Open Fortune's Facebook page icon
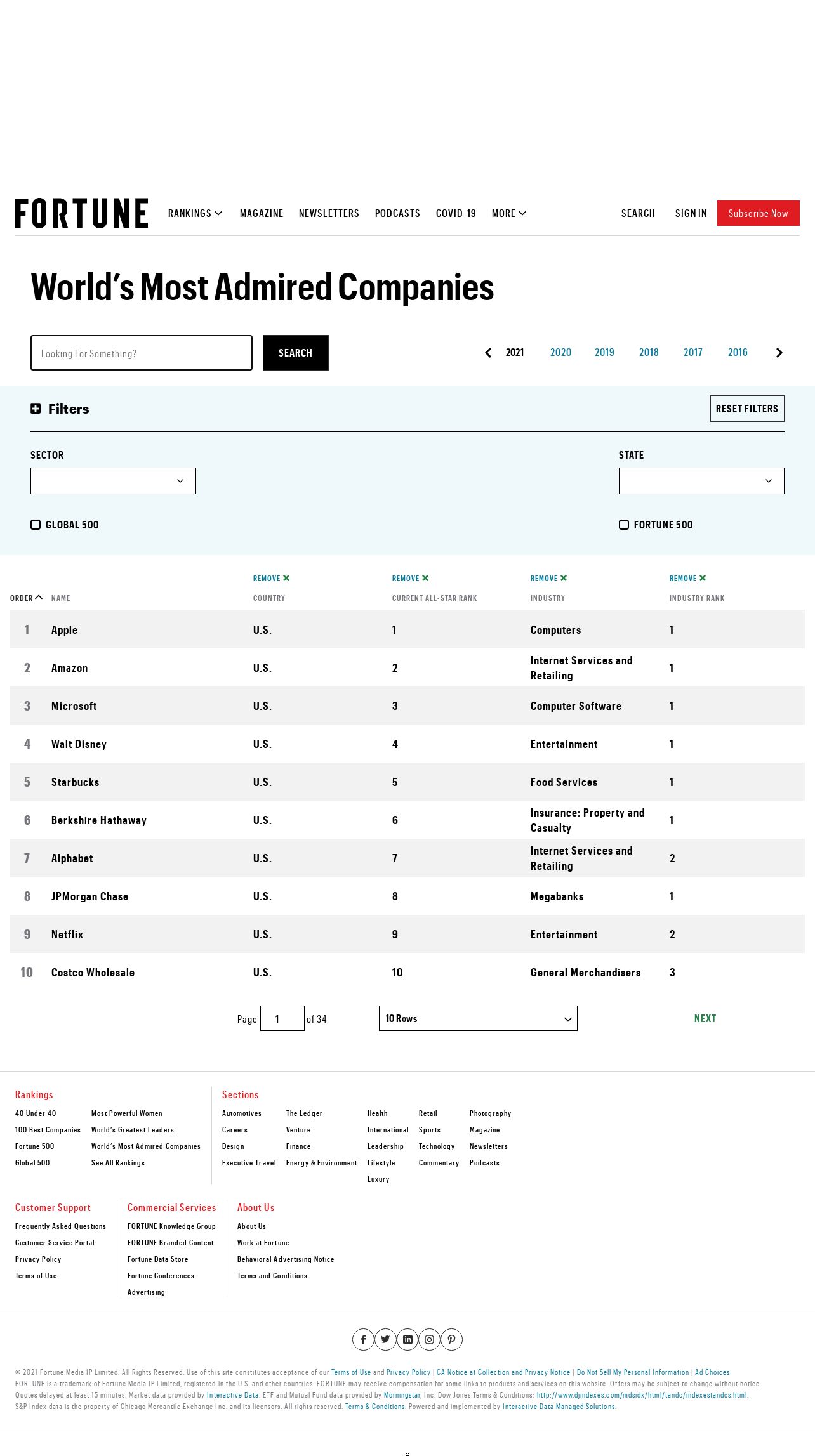 point(363,1339)
